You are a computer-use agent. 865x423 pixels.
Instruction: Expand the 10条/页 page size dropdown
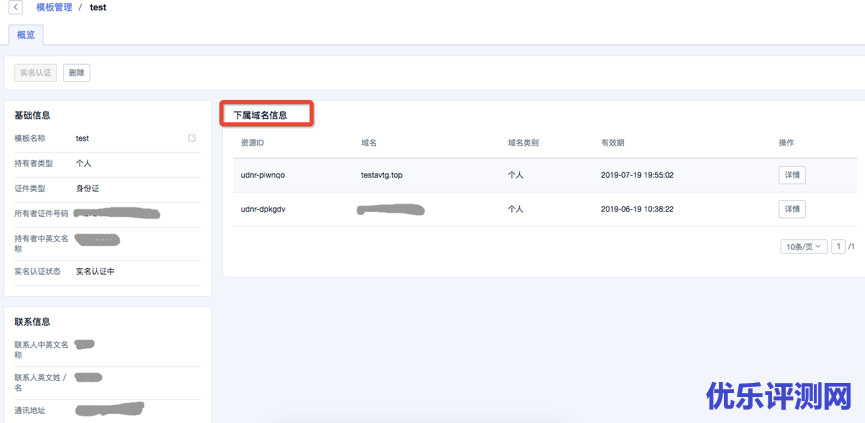tap(803, 246)
